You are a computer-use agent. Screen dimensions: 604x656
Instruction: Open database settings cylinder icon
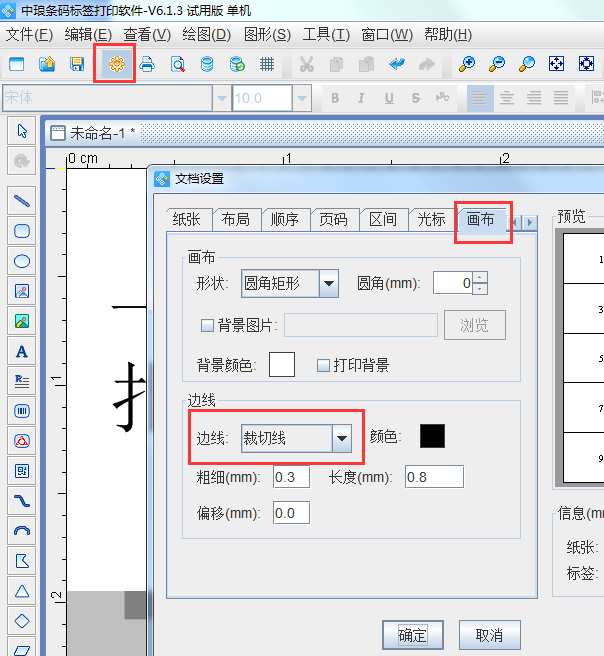pos(207,64)
